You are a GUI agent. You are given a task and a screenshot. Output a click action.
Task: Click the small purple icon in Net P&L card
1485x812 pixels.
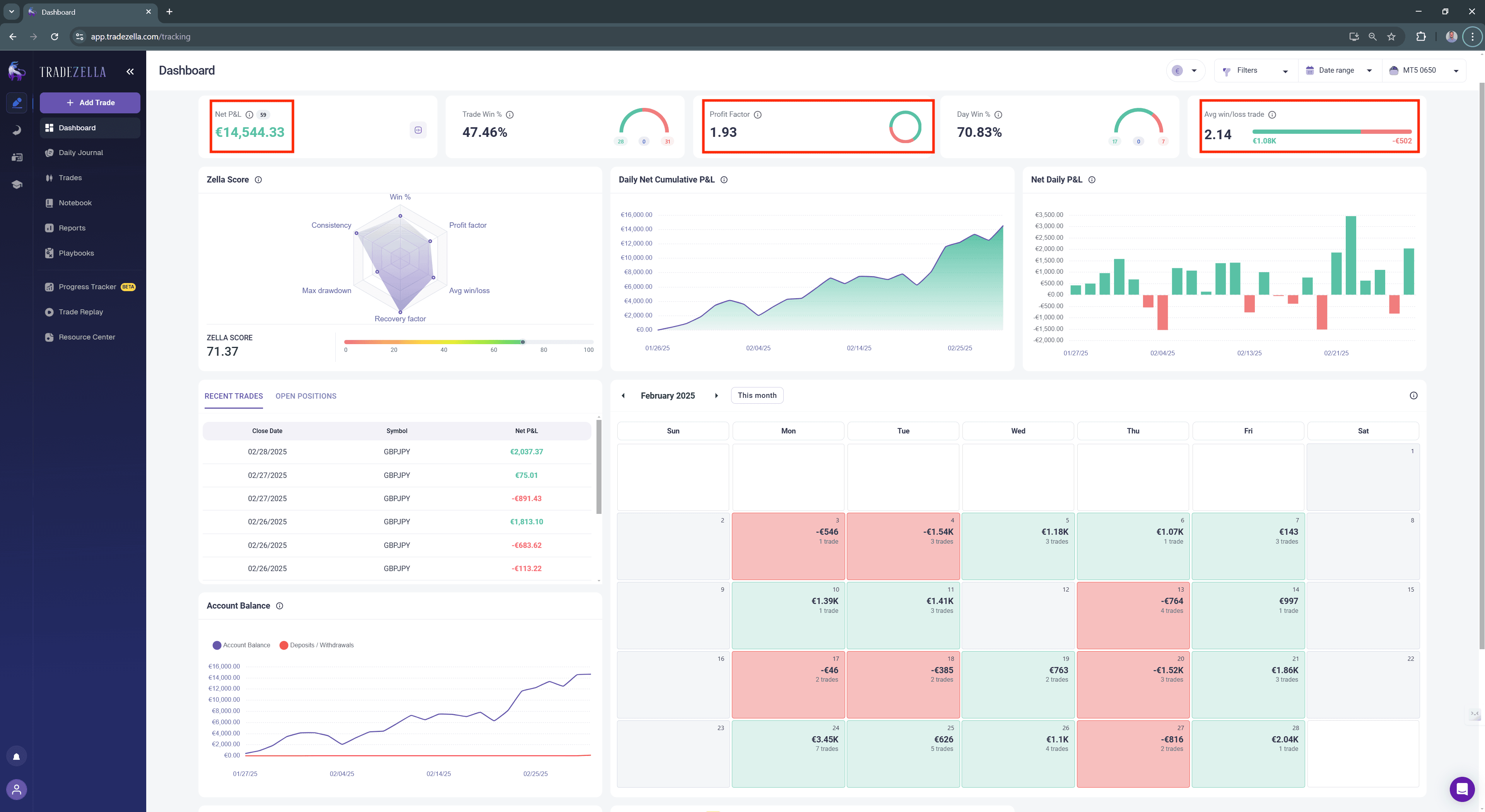419,130
